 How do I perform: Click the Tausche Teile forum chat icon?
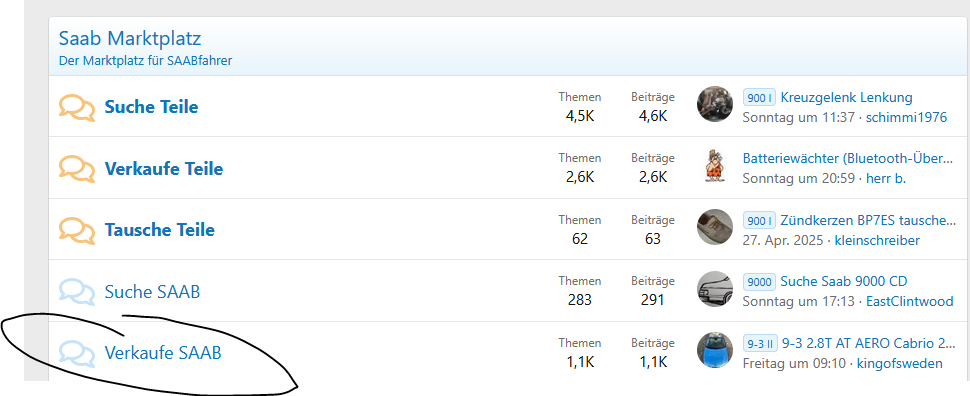[77, 230]
